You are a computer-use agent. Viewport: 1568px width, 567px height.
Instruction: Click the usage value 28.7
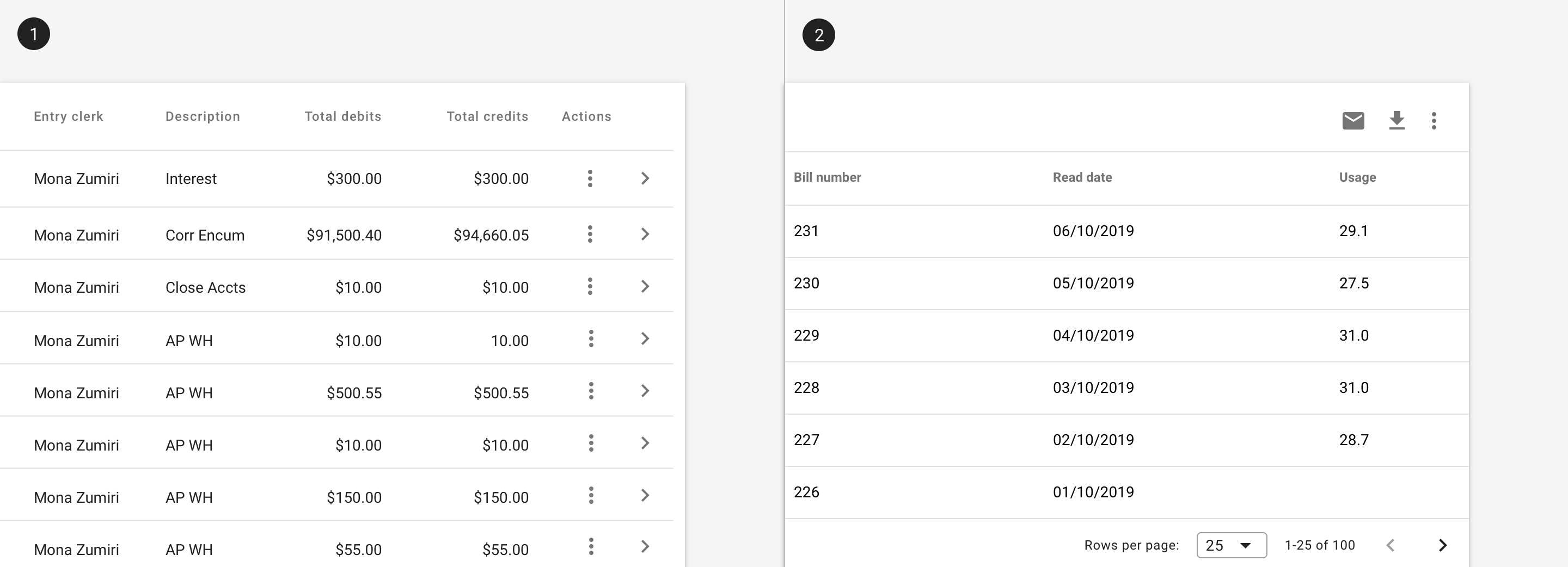1353,440
